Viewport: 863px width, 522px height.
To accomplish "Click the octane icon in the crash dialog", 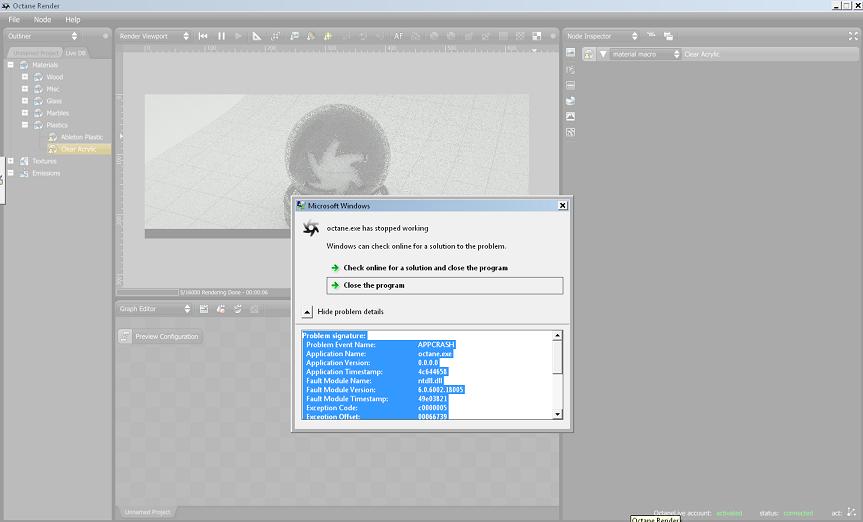I will tap(311, 228).
